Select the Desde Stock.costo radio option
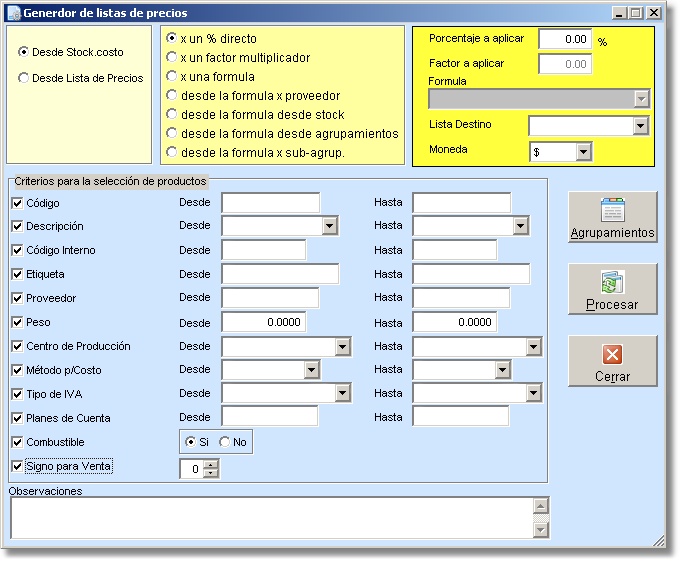680x562 pixels. click(24, 51)
